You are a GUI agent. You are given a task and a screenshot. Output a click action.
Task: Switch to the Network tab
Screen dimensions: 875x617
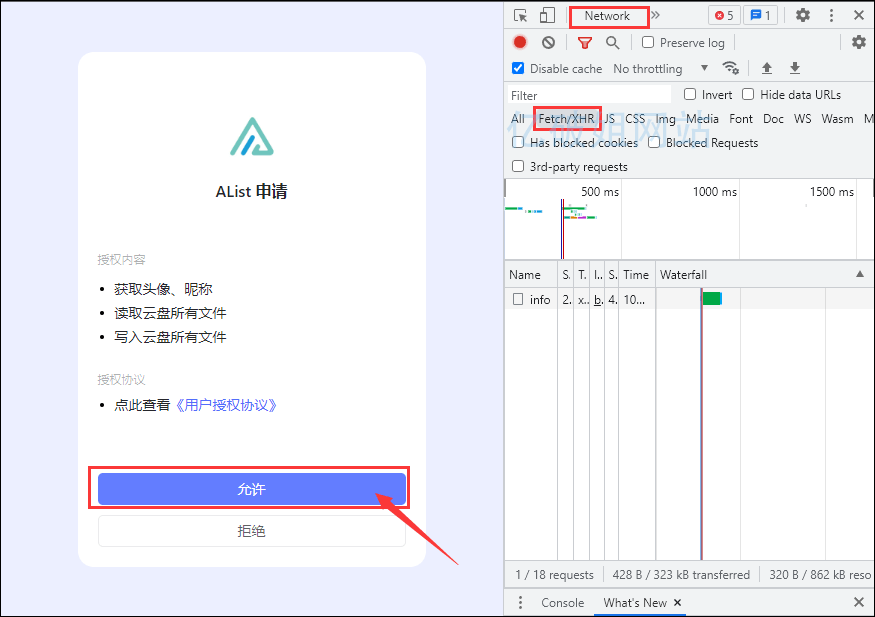tap(607, 16)
